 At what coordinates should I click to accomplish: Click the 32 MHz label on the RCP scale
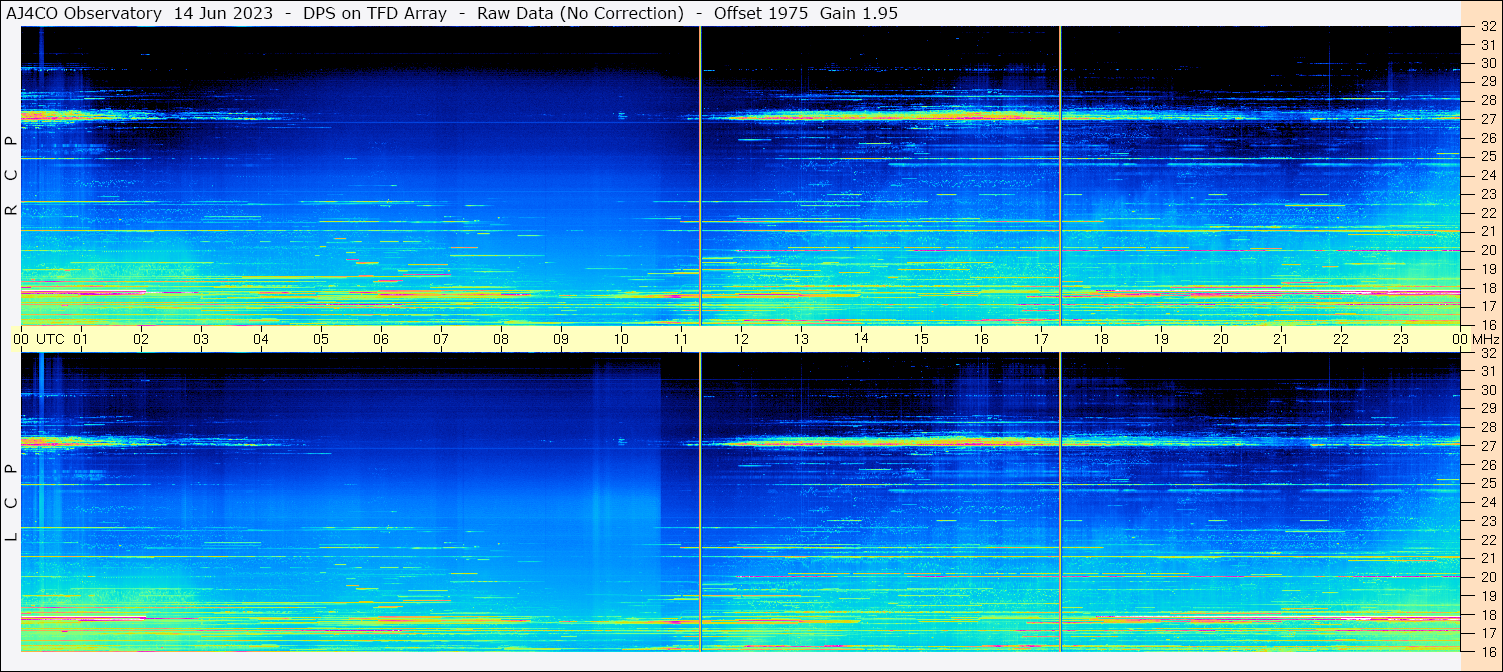pos(1487,26)
